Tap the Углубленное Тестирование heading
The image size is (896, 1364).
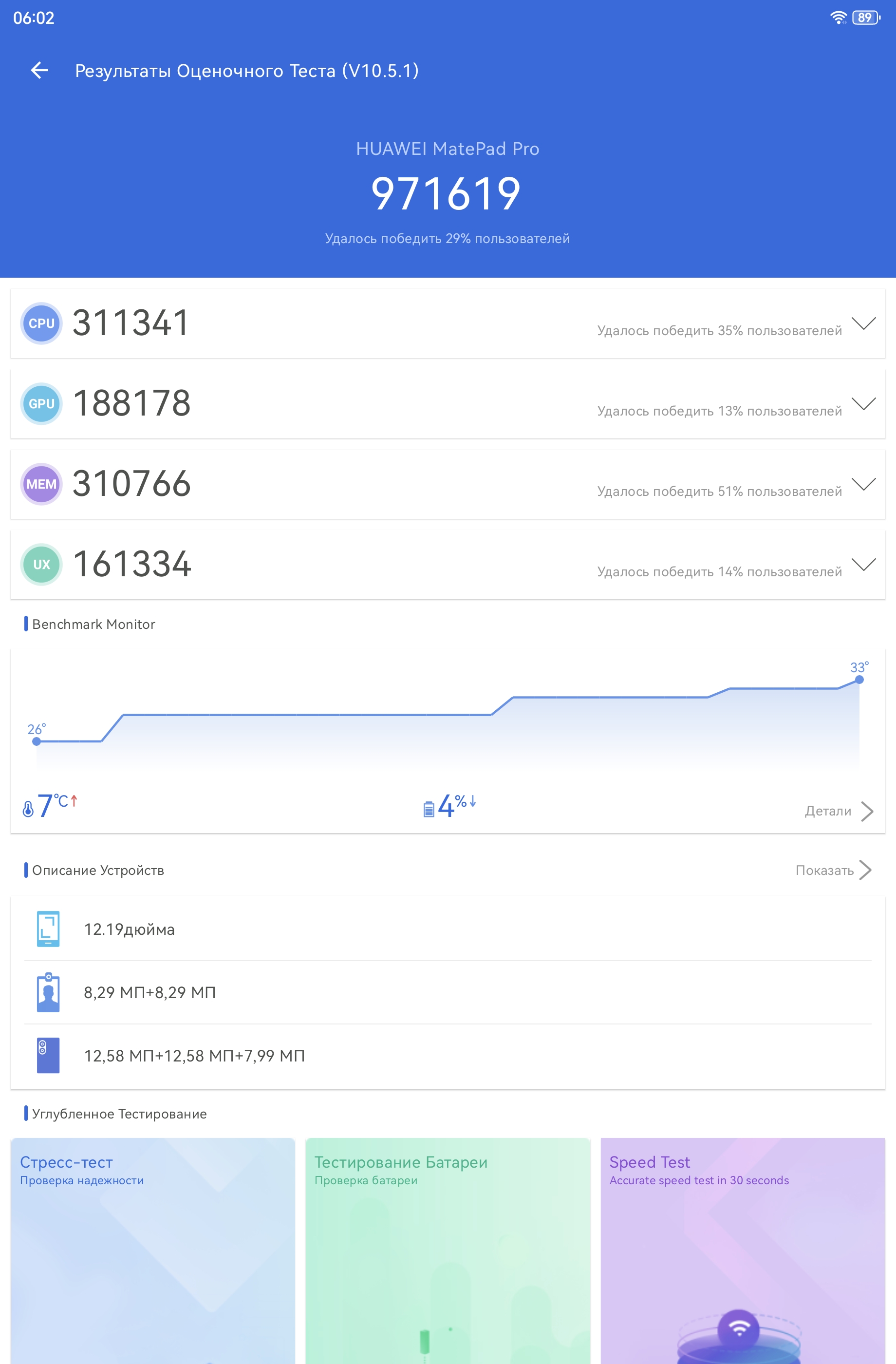pos(119,1114)
